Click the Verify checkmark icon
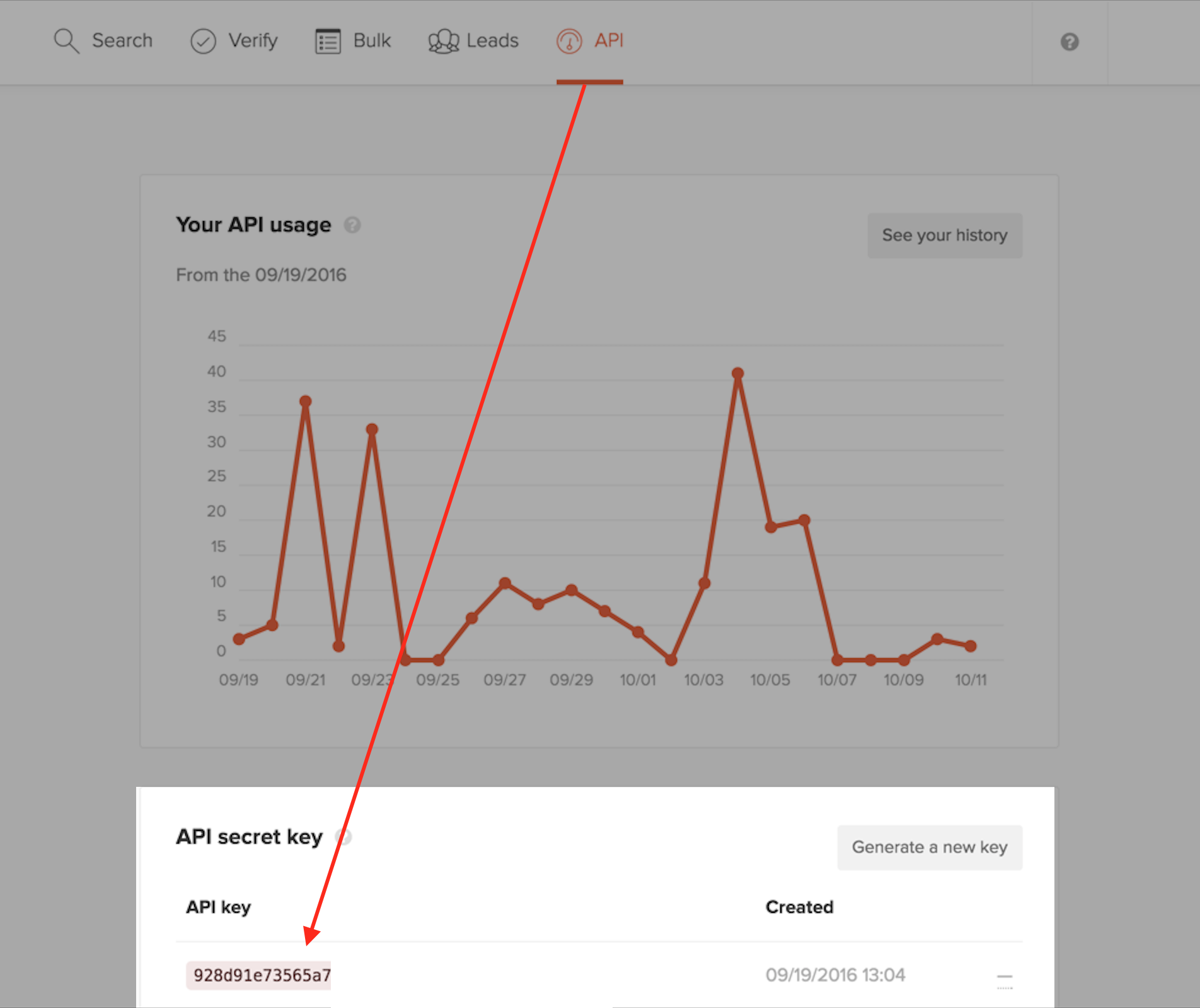This screenshot has height=1008, width=1200. point(203,41)
